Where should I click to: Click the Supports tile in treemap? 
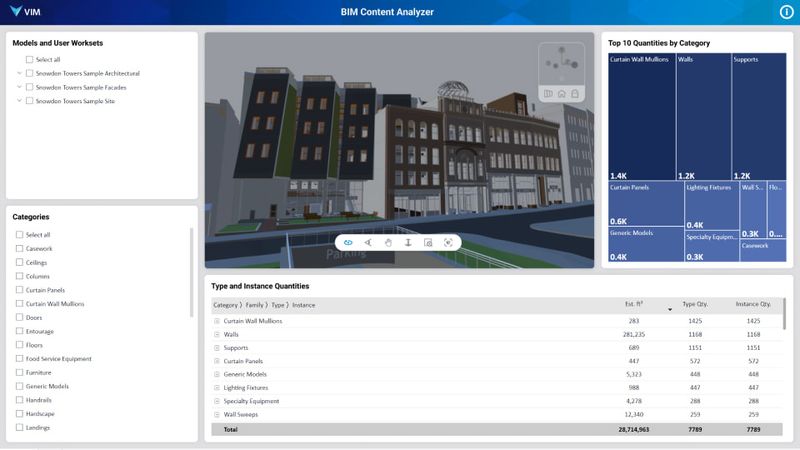point(759,117)
